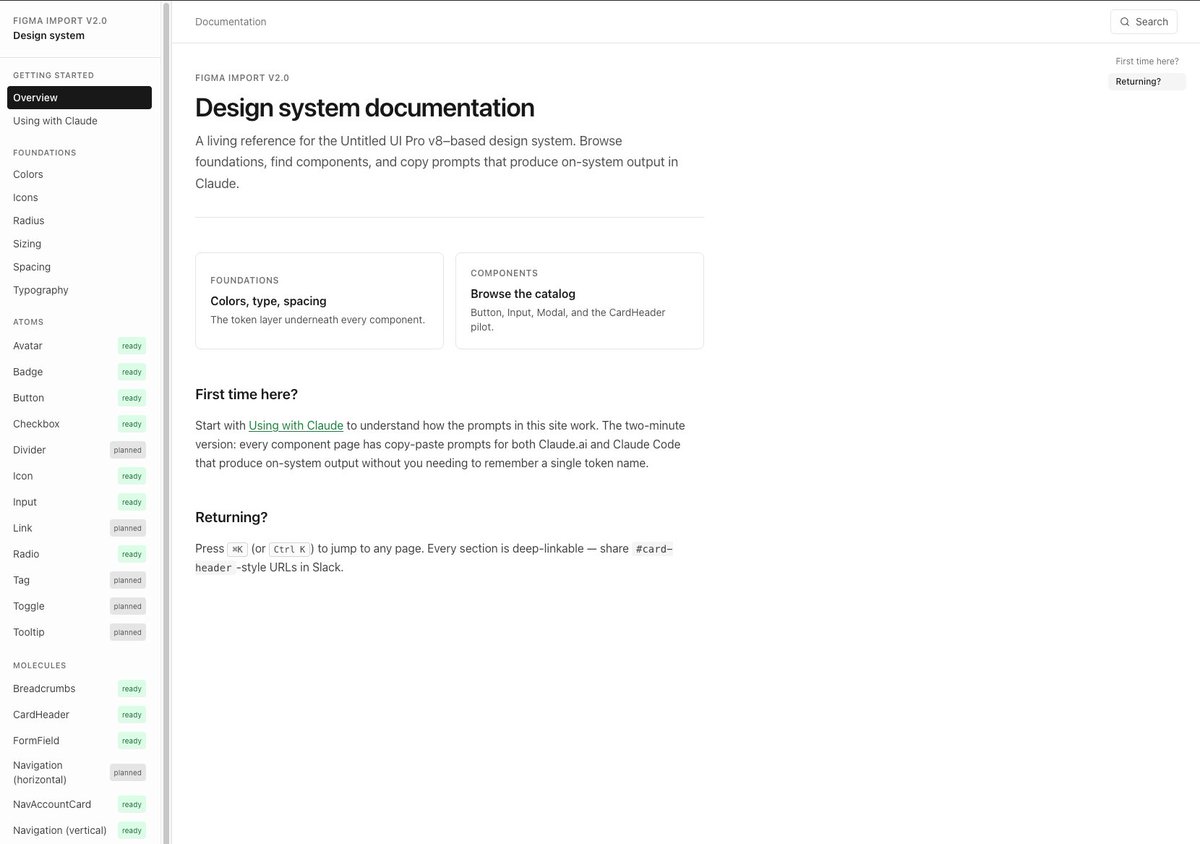This screenshot has height=844, width=1200.
Task: Open the Avatar component page
Action: (79, 346)
